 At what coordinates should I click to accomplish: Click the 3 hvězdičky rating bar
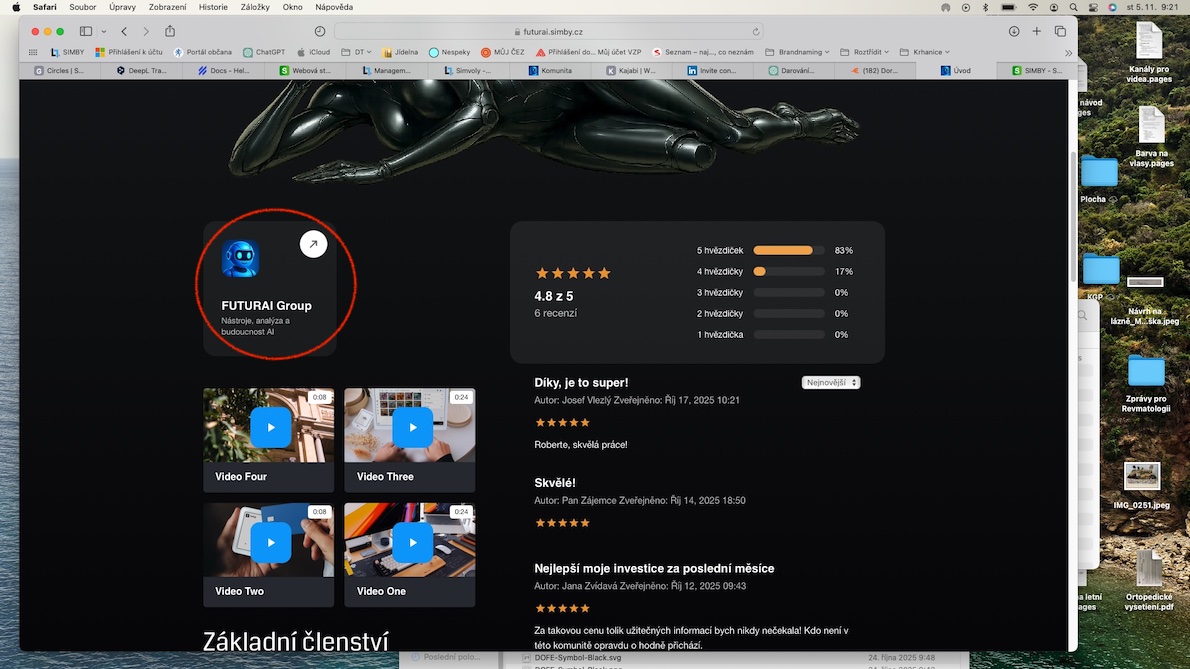point(789,293)
